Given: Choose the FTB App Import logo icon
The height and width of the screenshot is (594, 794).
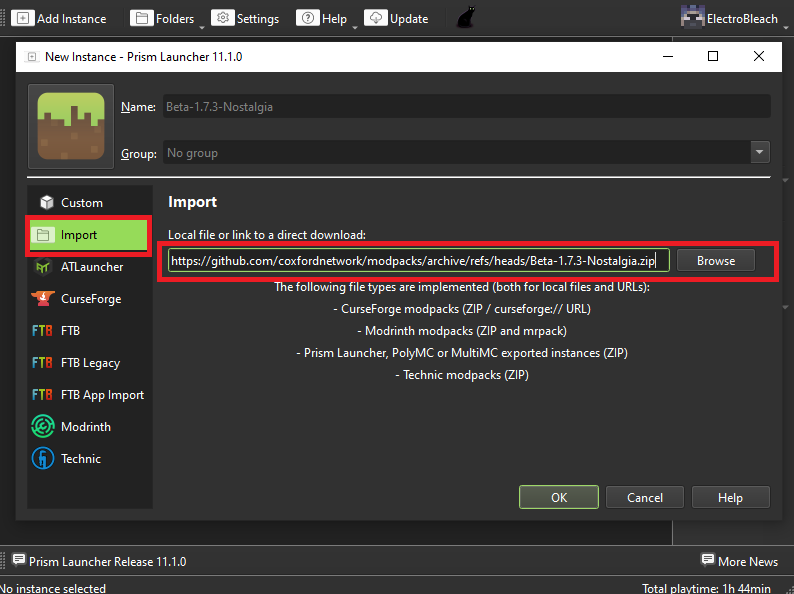Looking at the screenshot, I should (42, 394).
